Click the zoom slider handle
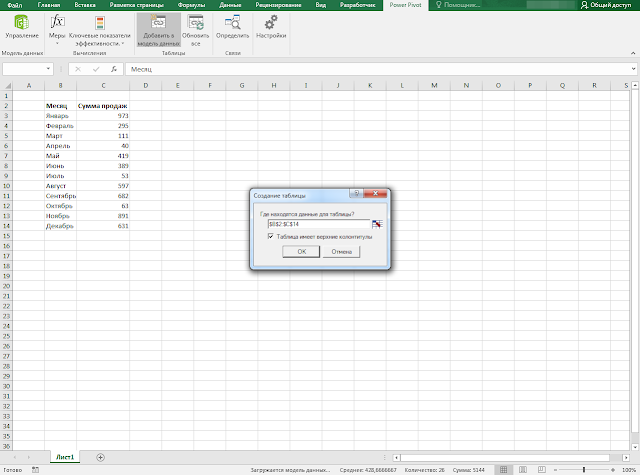This screenshot has height=475, width=640. pyautogui.click(x=584, y=470)
